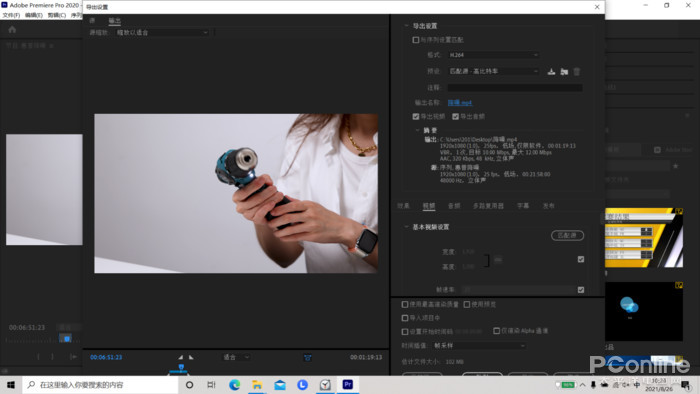Switch to 字幕 tab
700x394 pixels.
(x=523, y=206)
